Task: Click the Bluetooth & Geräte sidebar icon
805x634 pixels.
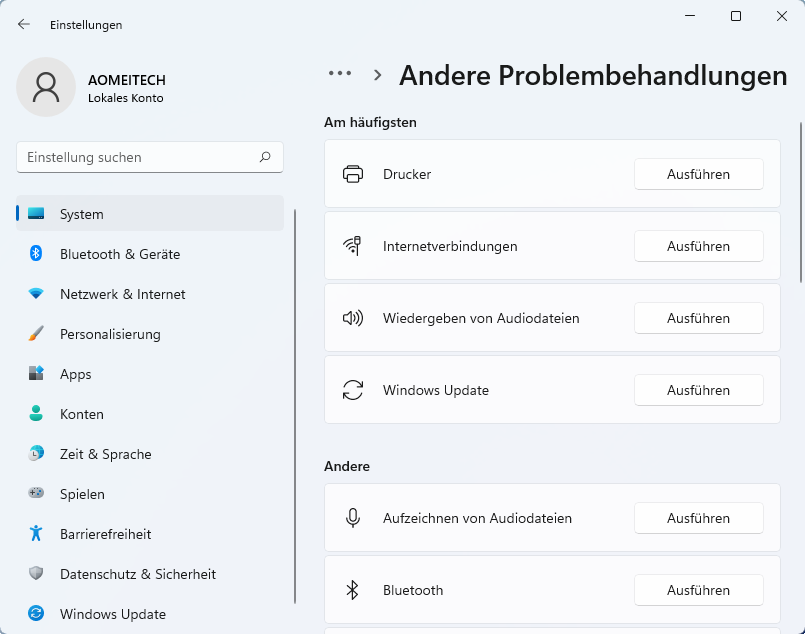Action: coord(36,254)
